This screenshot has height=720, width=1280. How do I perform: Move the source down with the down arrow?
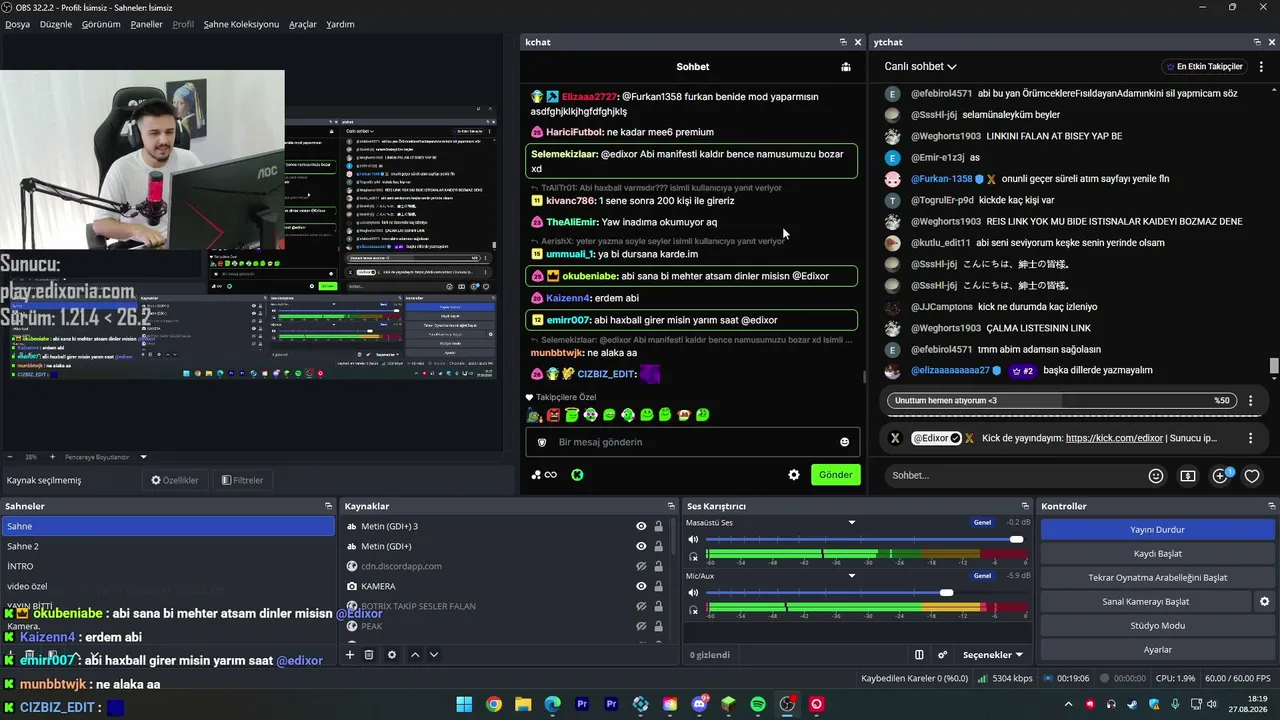point(434,655)
